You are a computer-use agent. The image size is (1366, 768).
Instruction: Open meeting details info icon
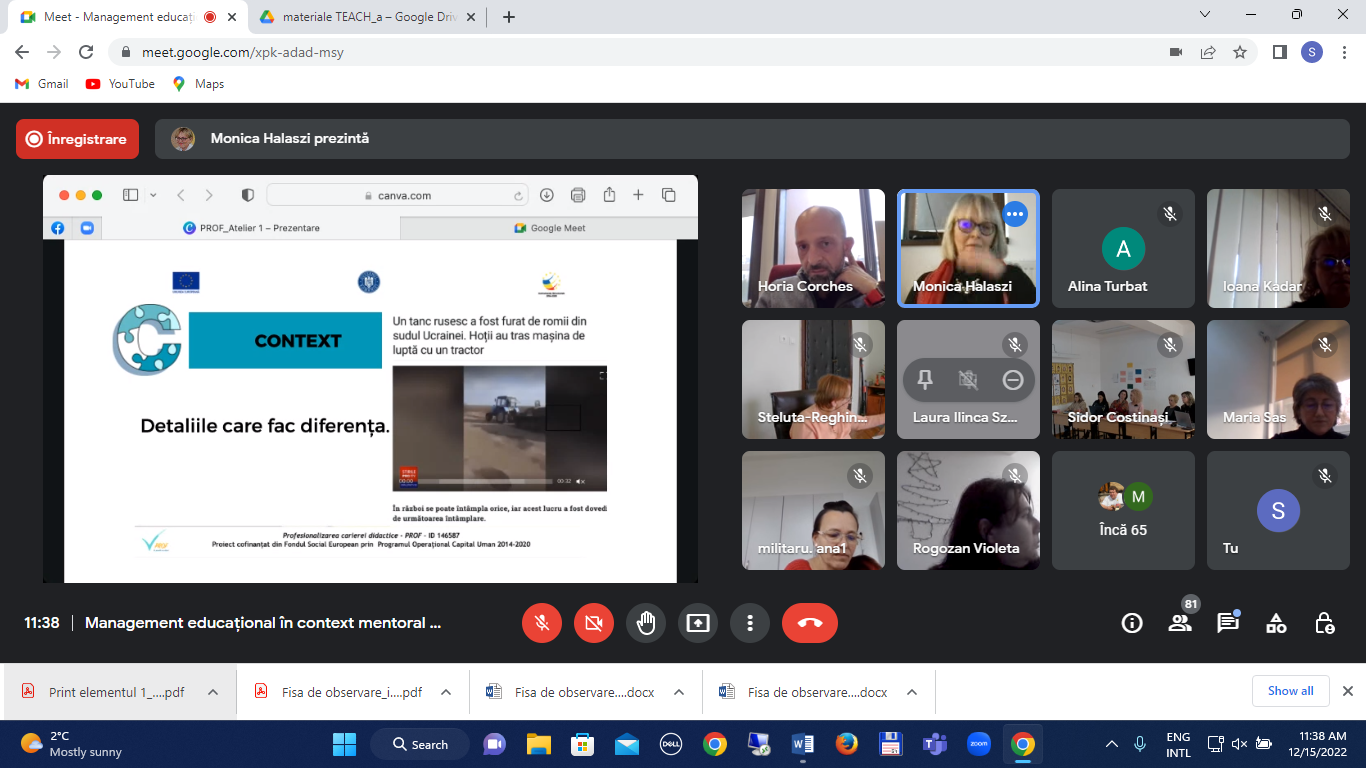point(1132,623)
